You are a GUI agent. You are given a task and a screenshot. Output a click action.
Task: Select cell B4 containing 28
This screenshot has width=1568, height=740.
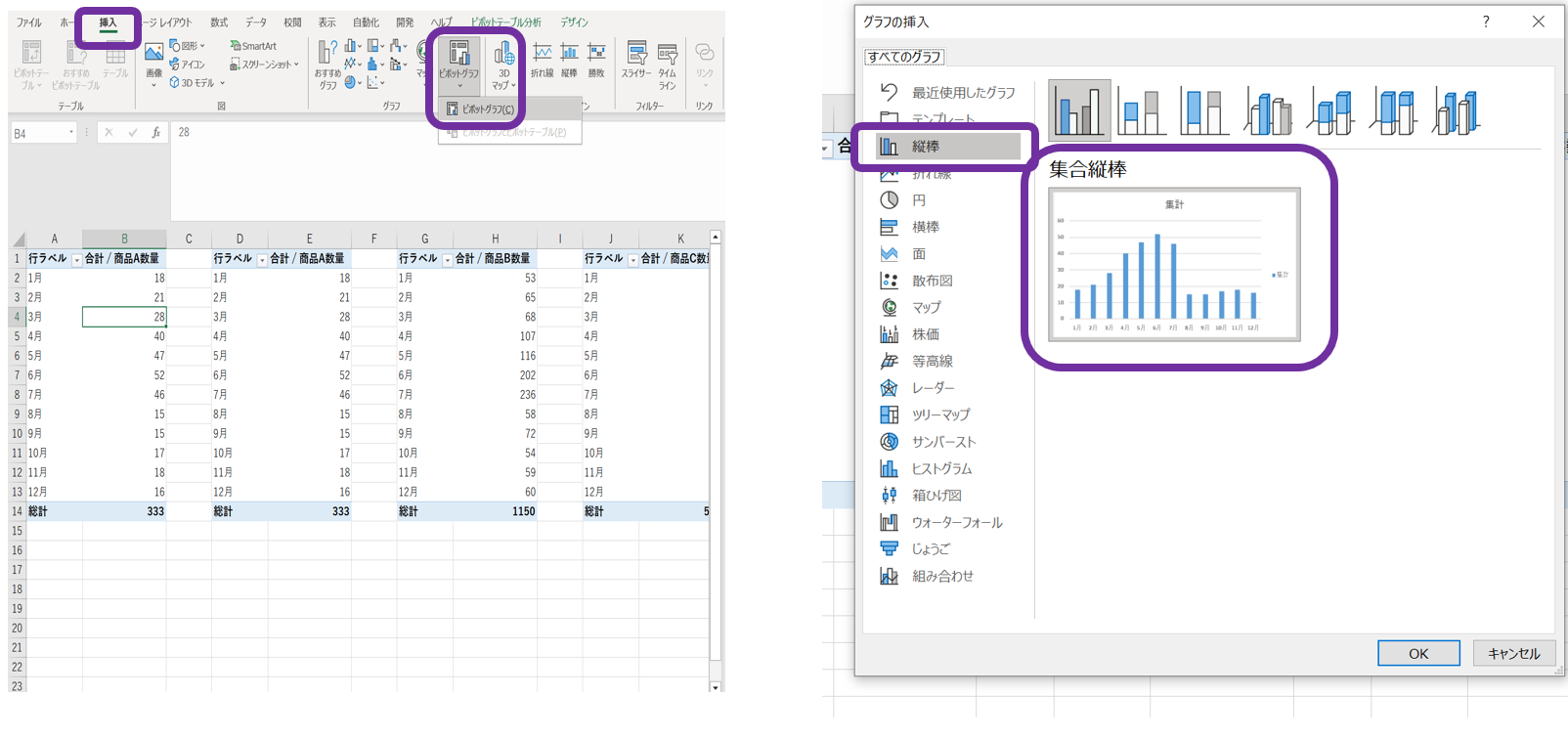tap(124, 317)
